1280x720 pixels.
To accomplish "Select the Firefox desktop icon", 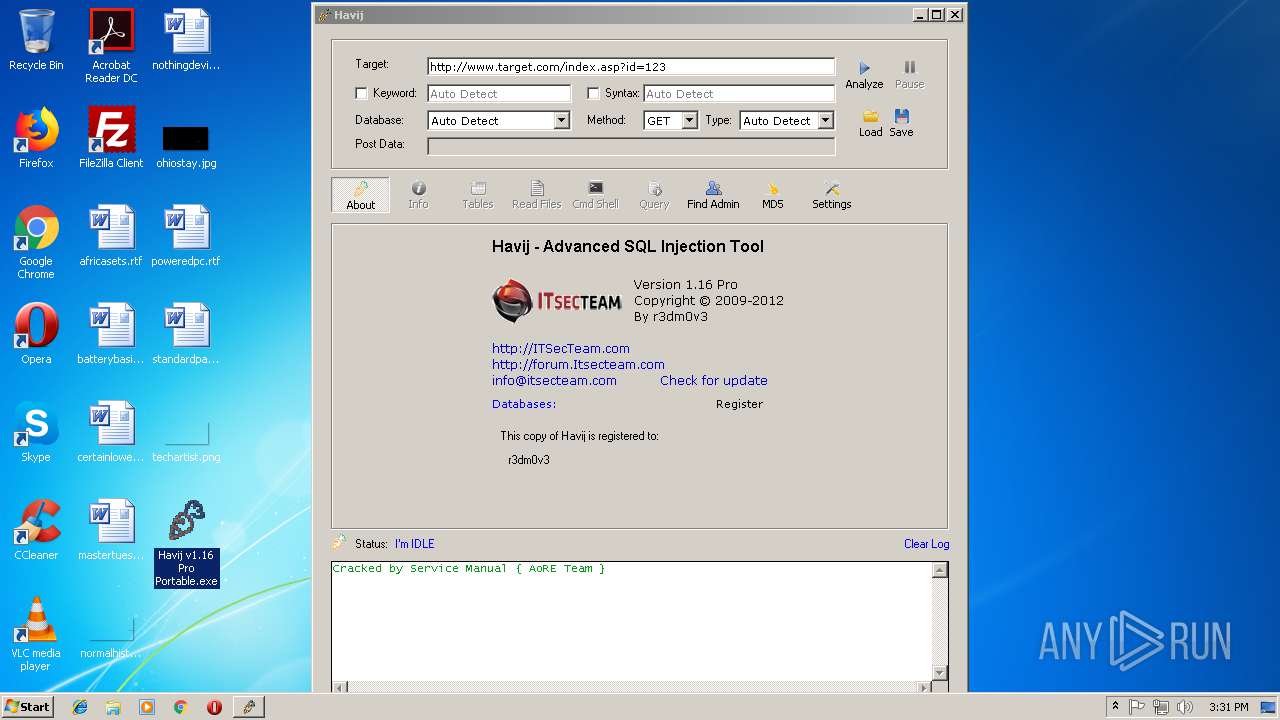I will tap(36, 138).
